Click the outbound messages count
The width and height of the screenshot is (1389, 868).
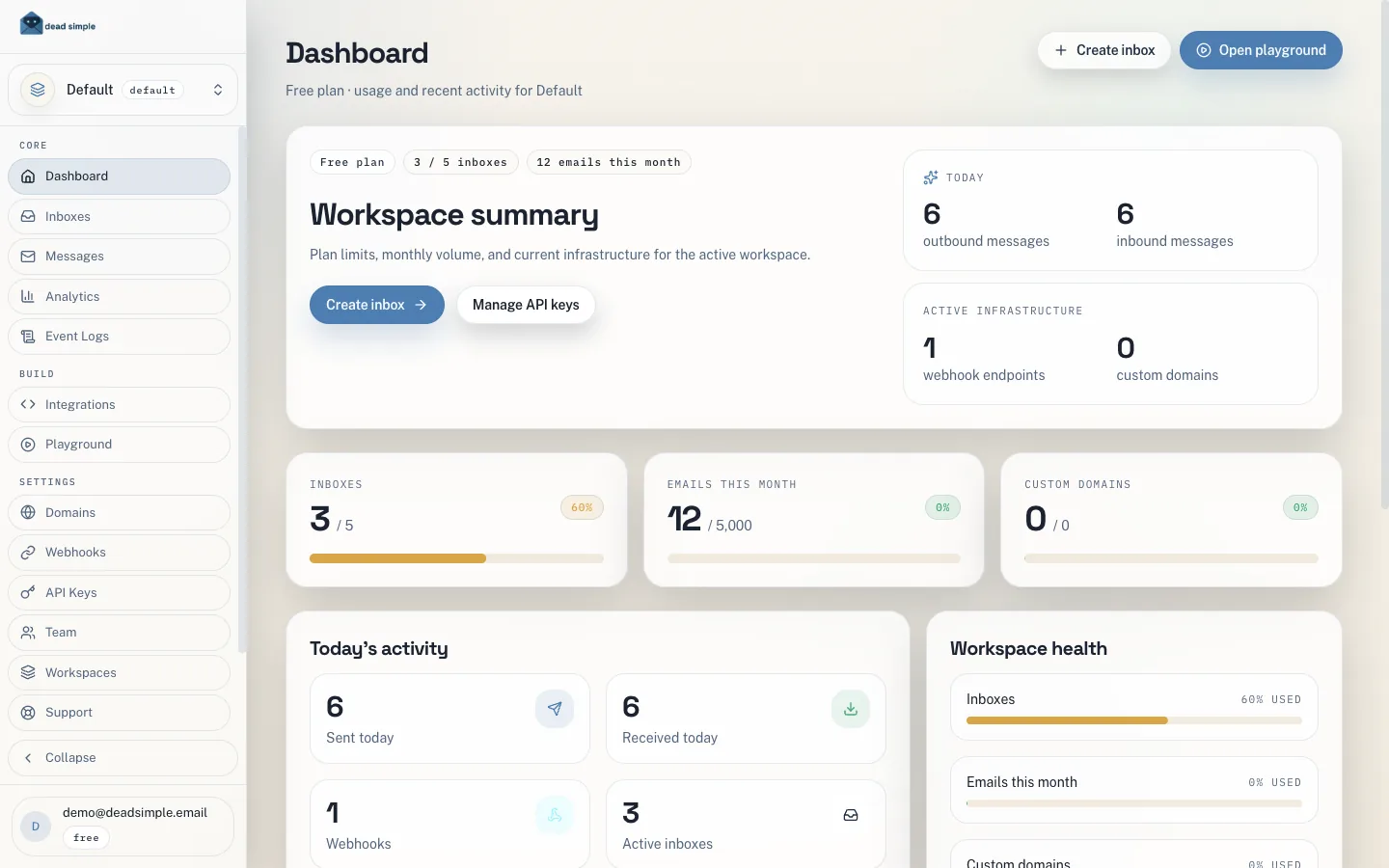pos(932,214)
